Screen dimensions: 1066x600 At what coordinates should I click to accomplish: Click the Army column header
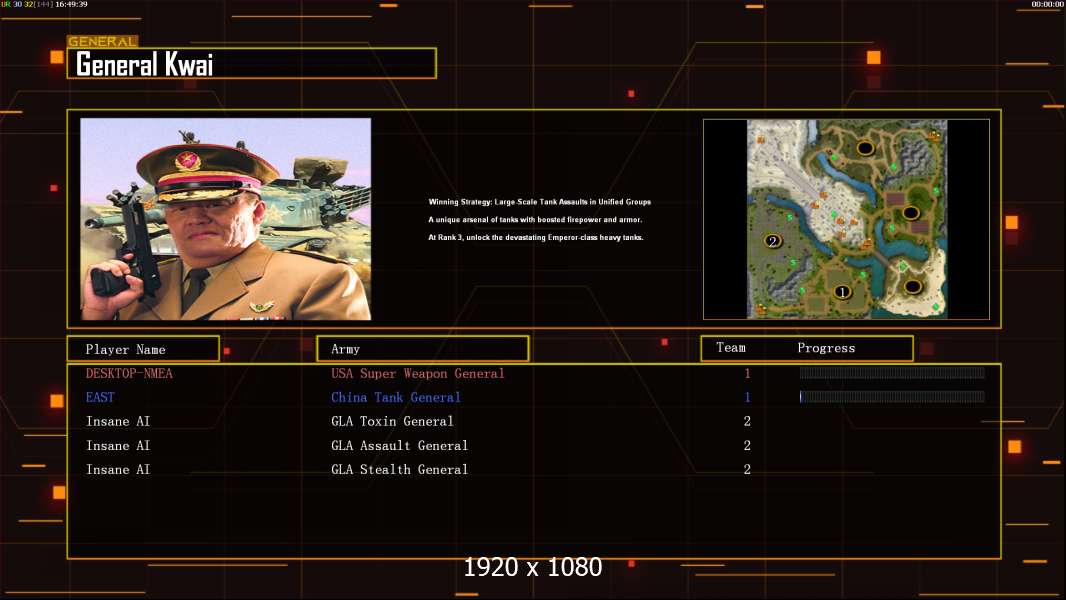(422, 349)
